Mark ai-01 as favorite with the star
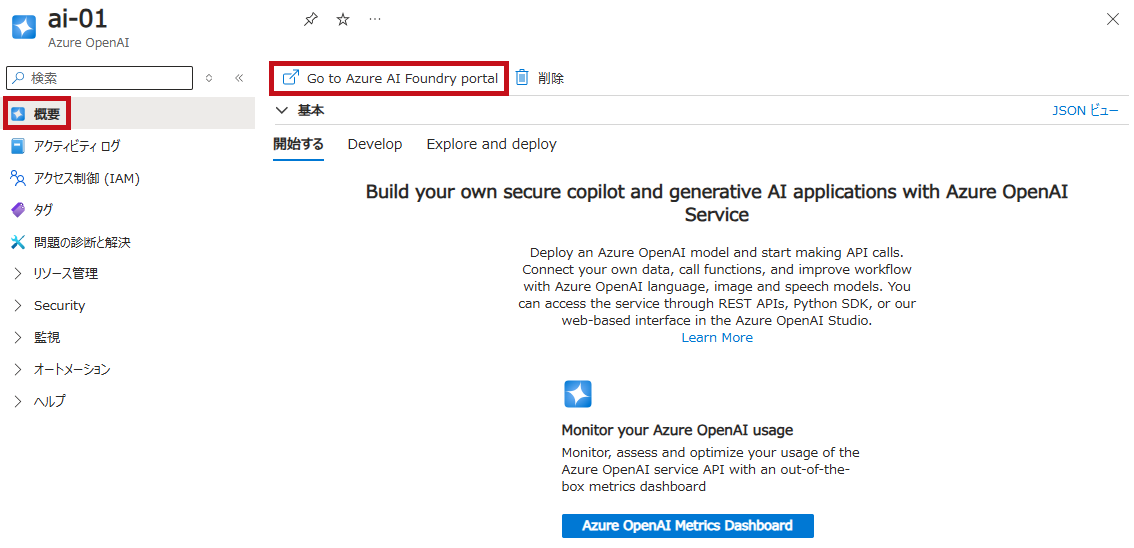This screenshot has width=1134, height=548. click(343, 20)
